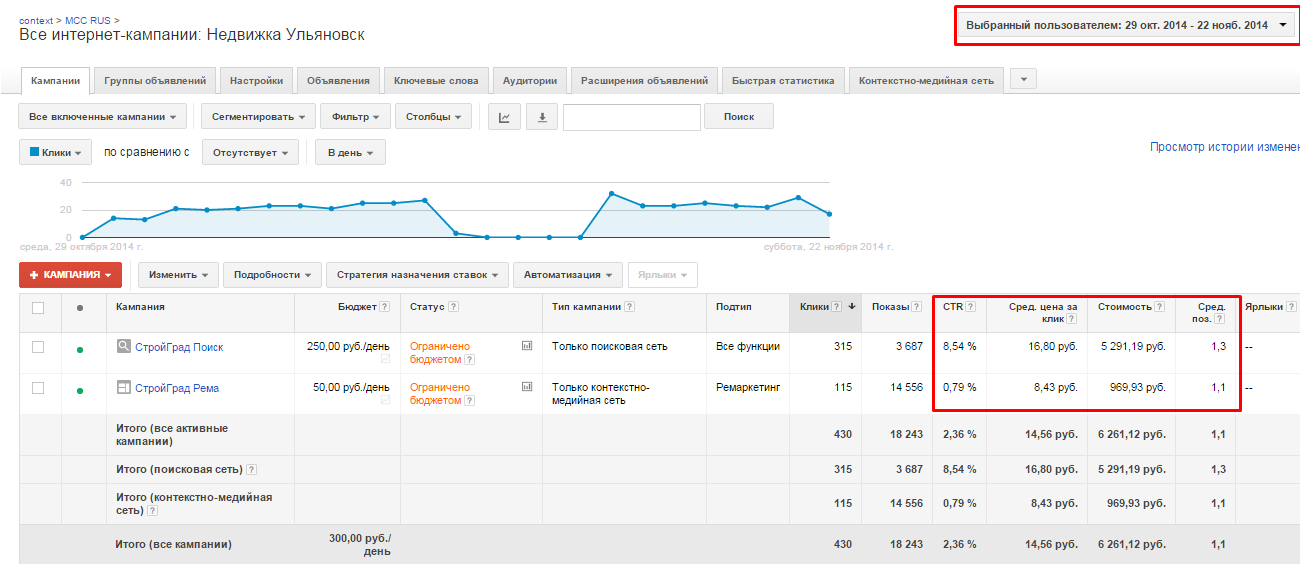This screenshot has width=1300, height=564.
Task: Open Все включенные кампании dropdown
Action: coord(103,117)
